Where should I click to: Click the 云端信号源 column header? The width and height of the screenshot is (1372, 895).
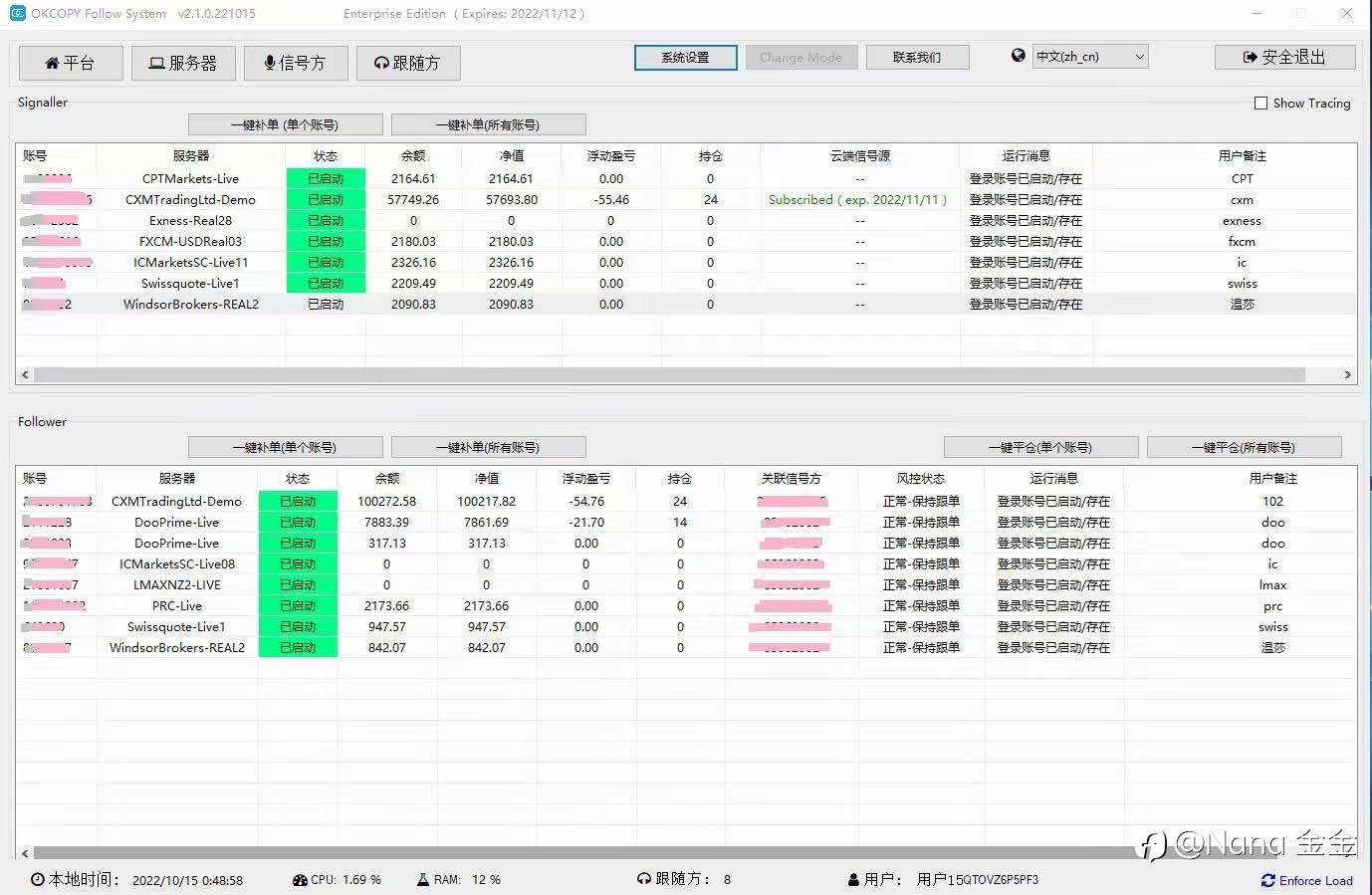pyautogui.click(x=860, y=156)
